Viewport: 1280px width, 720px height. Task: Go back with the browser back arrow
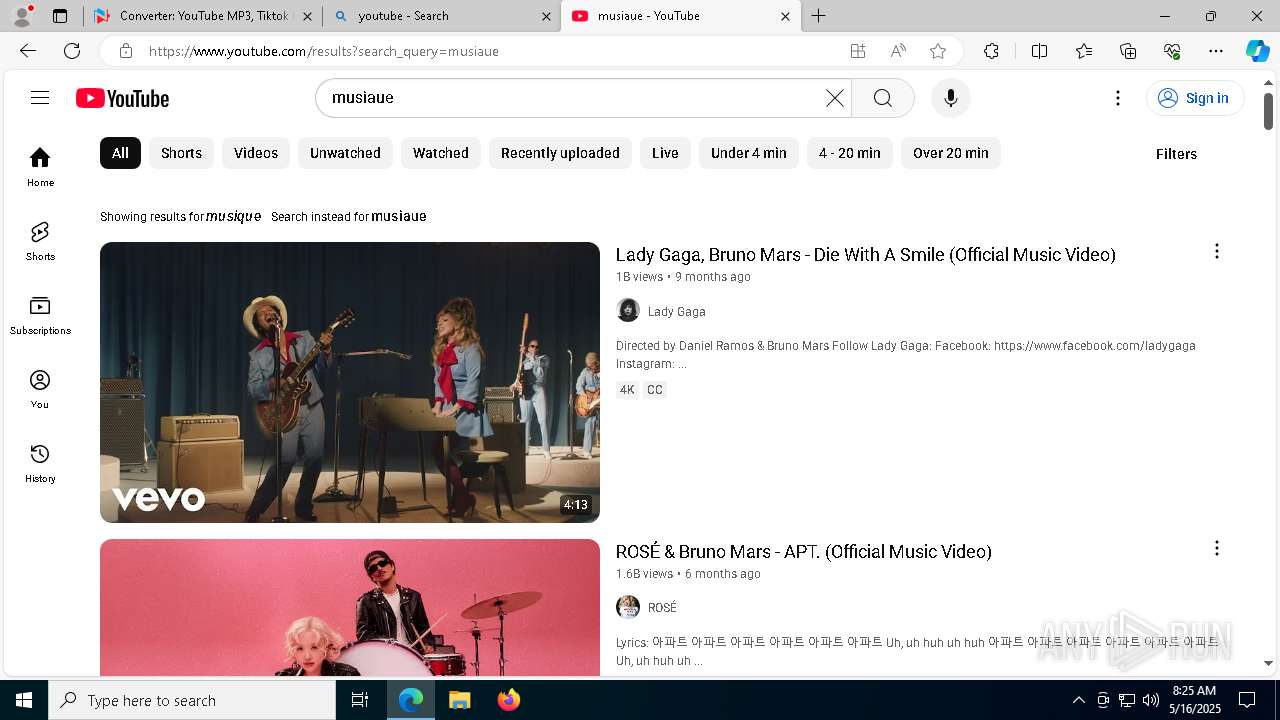[x=28, y=51]
